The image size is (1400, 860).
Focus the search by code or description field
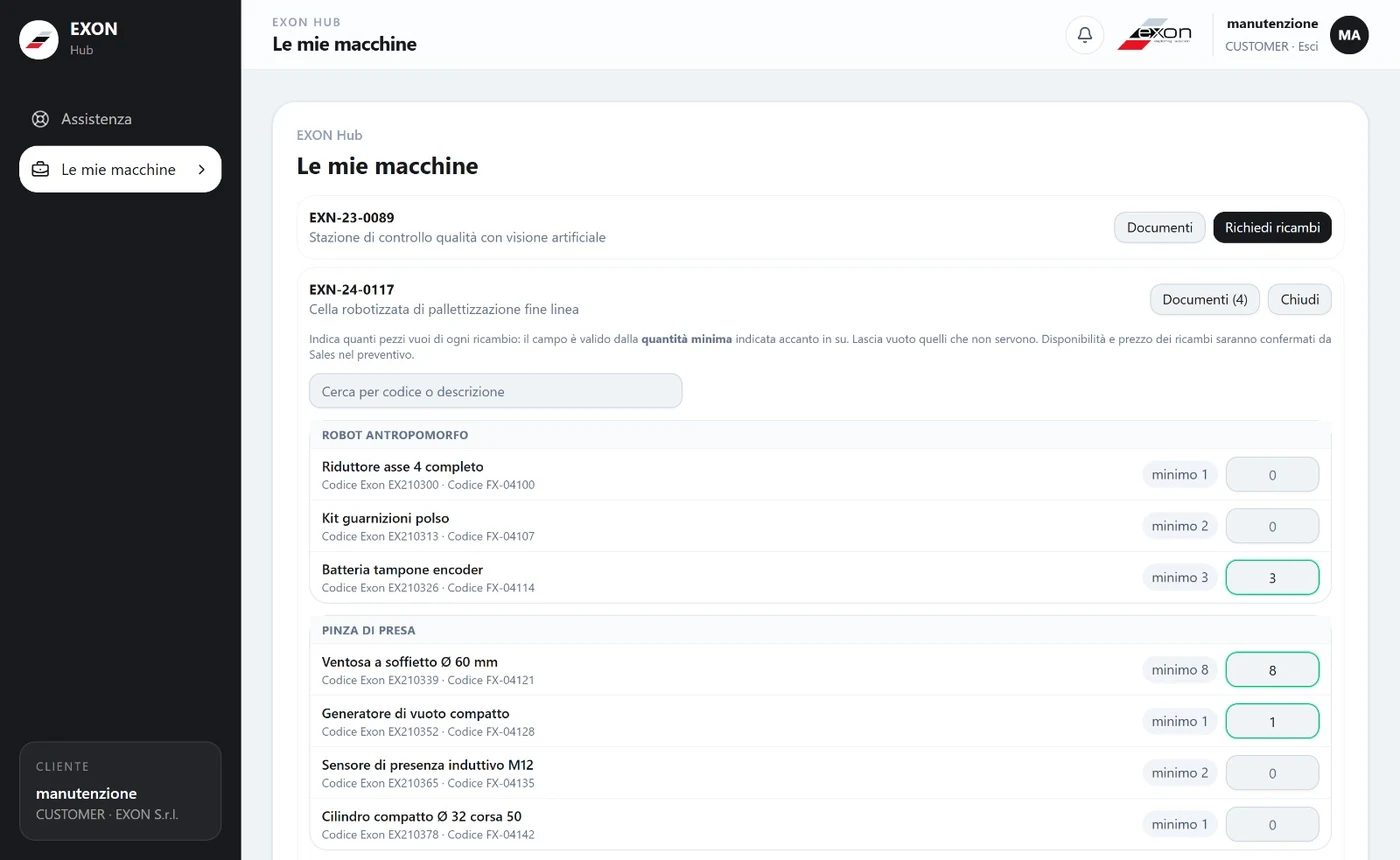(495, 391)
